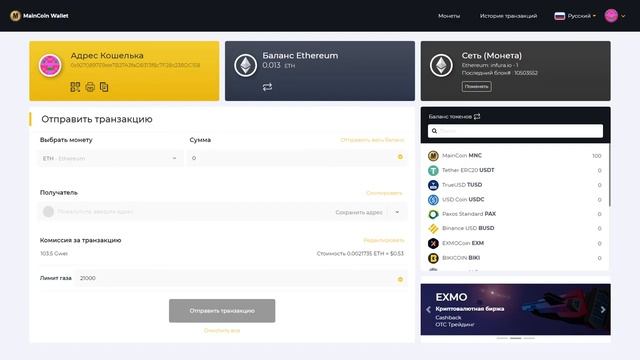
Task: Print the wallet address
Action: point(90,87)
